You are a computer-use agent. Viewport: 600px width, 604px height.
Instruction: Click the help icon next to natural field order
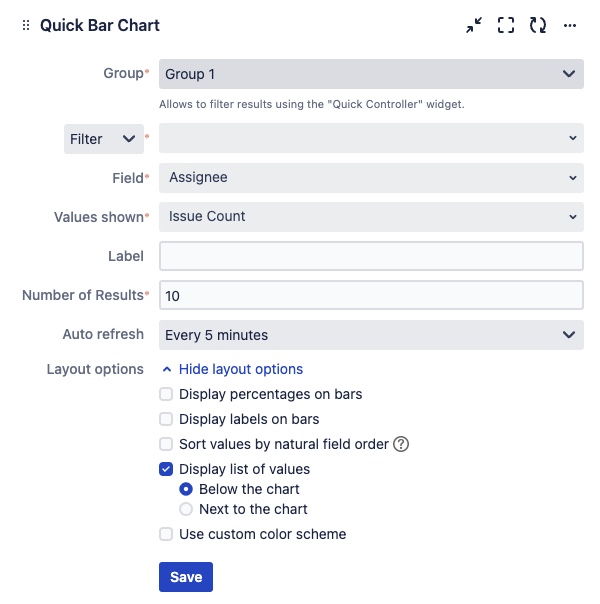point(401,444)
